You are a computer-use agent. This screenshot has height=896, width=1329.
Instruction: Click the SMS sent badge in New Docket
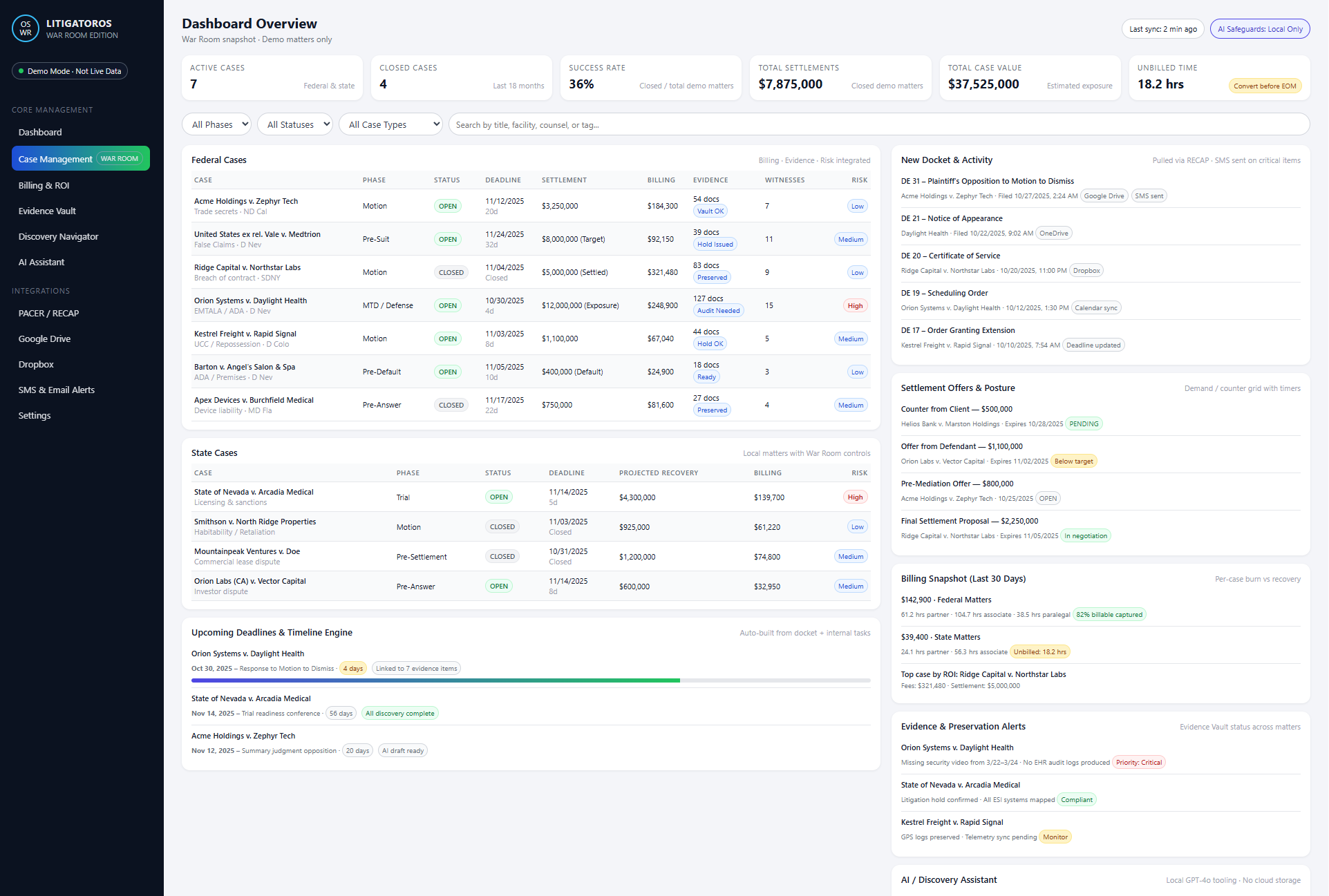click(1148, 196)
